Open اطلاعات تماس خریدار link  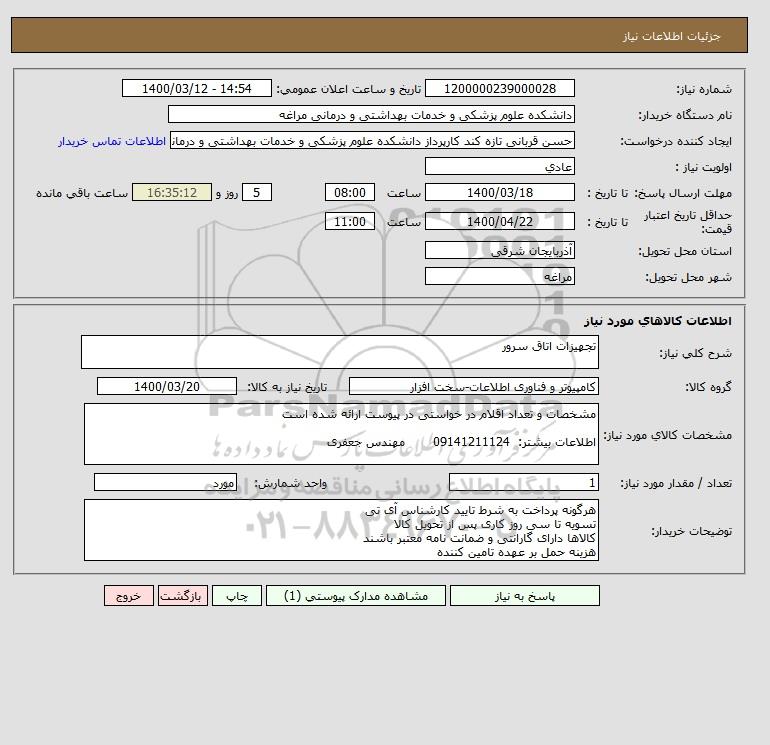tap(112, 141)
